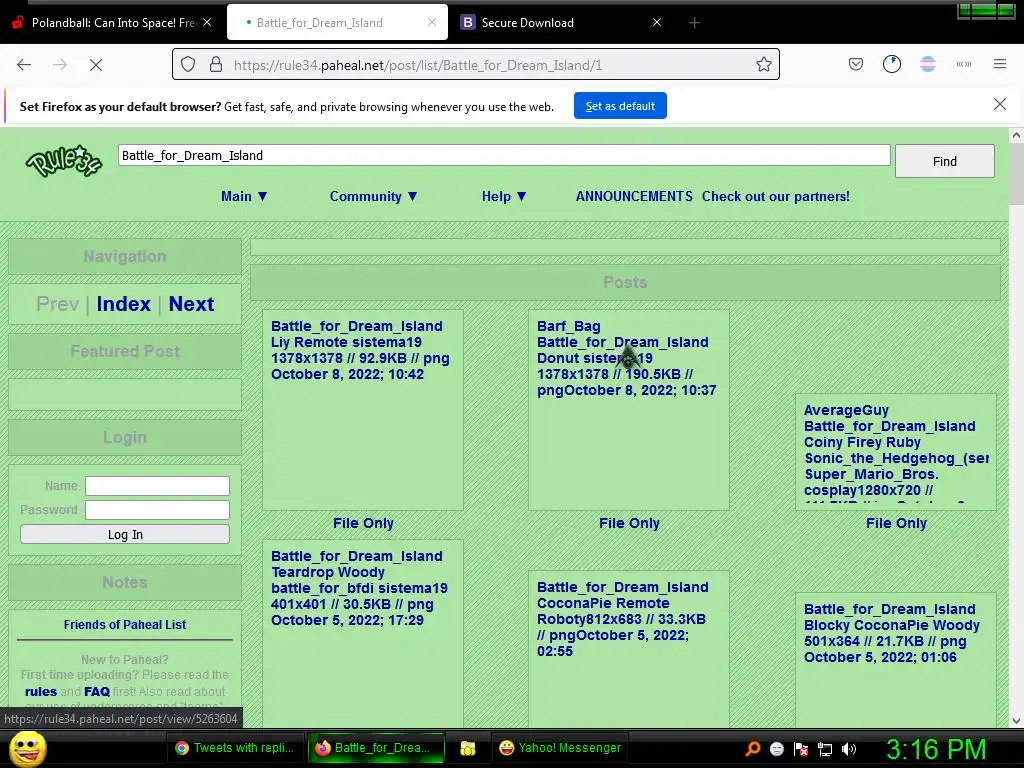Viewport: 1024px width, 768px height.
Task: Switch to the Polandball: Can Into Space tab
Action: (x=112, y=22)
